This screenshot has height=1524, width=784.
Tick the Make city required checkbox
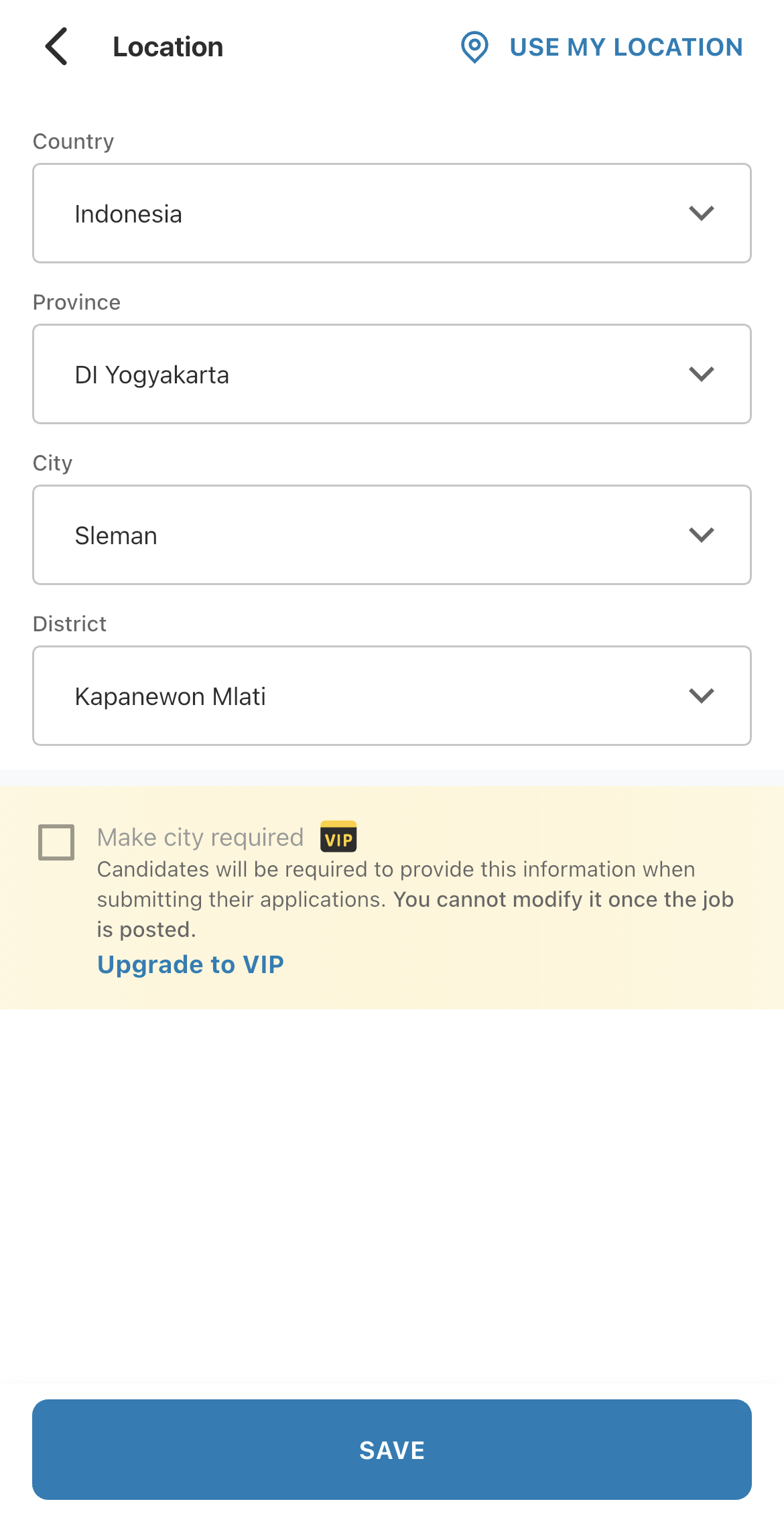point(56,842)
